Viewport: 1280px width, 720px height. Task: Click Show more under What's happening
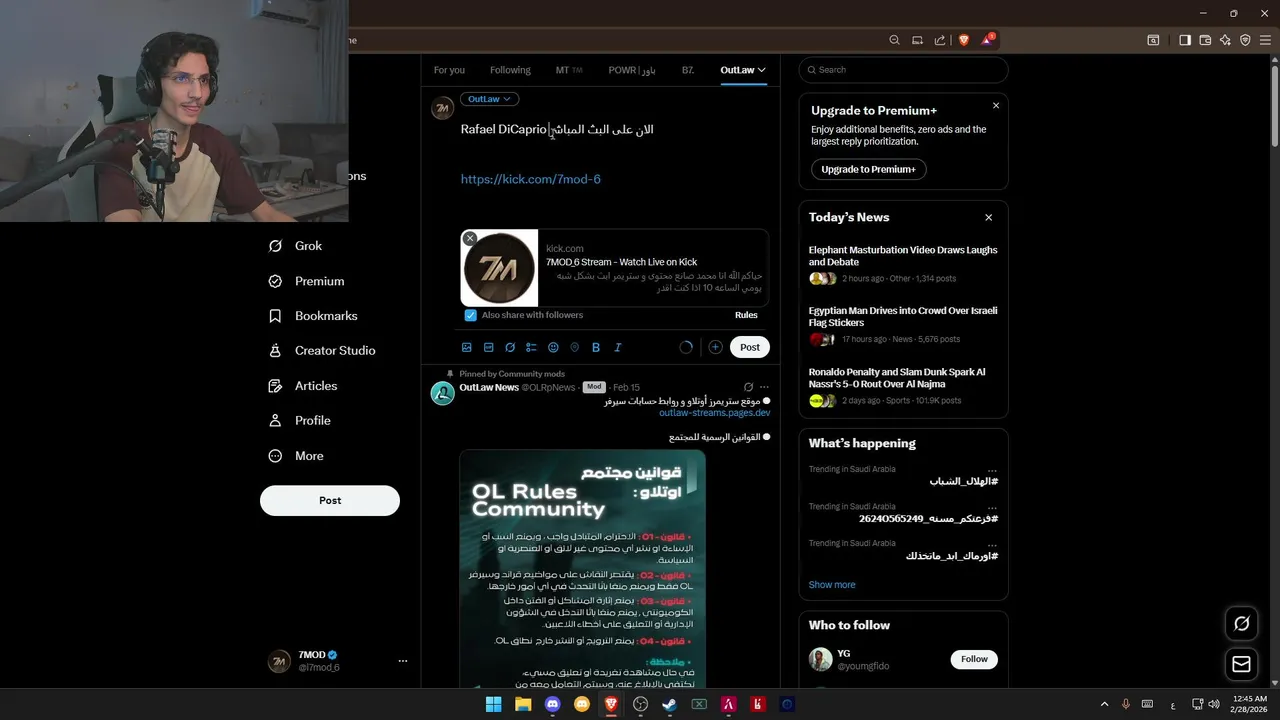click(x=832, y=585)
